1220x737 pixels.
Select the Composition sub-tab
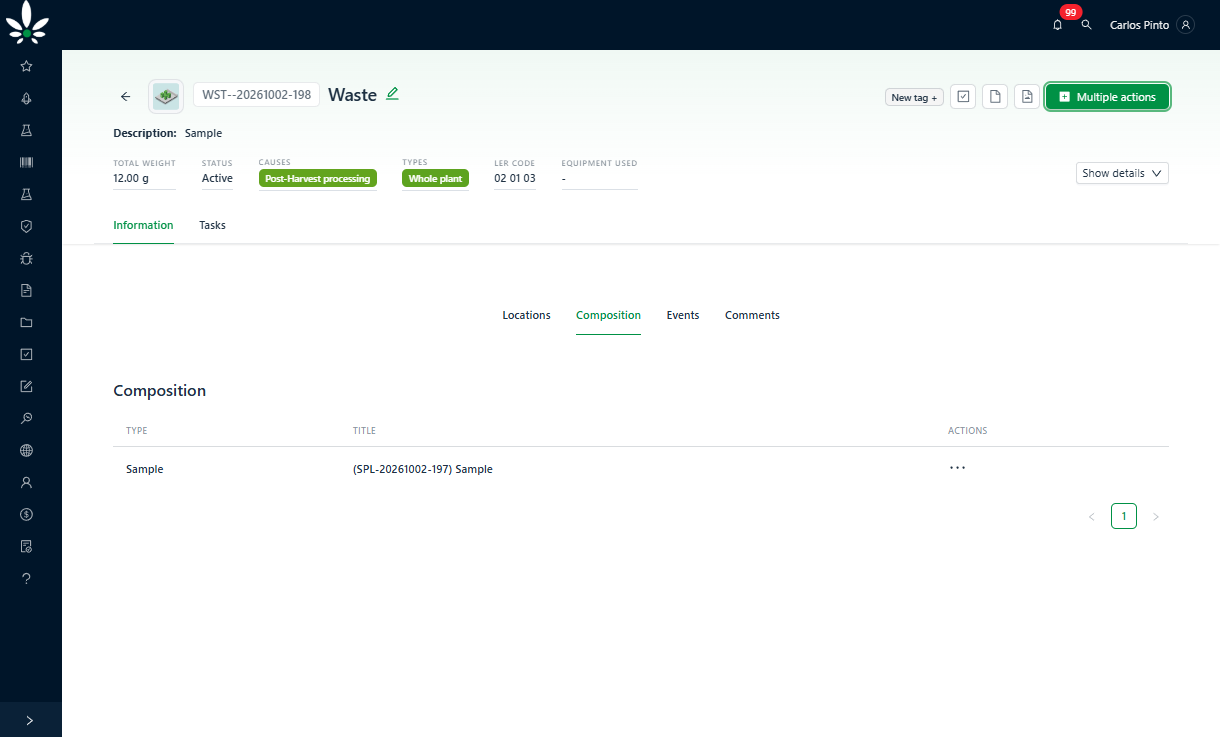(x=608, y=315)
